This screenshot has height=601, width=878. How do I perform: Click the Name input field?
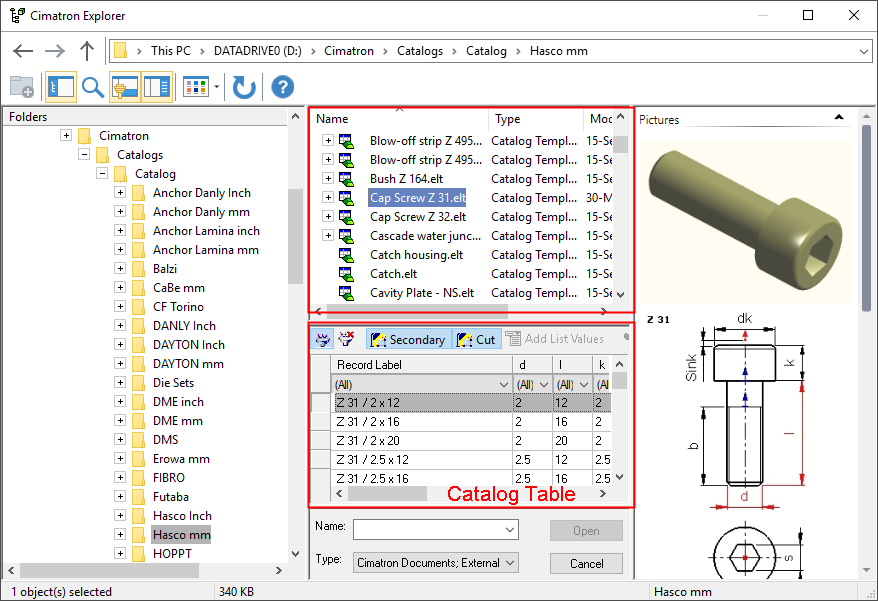coord(428,530)
